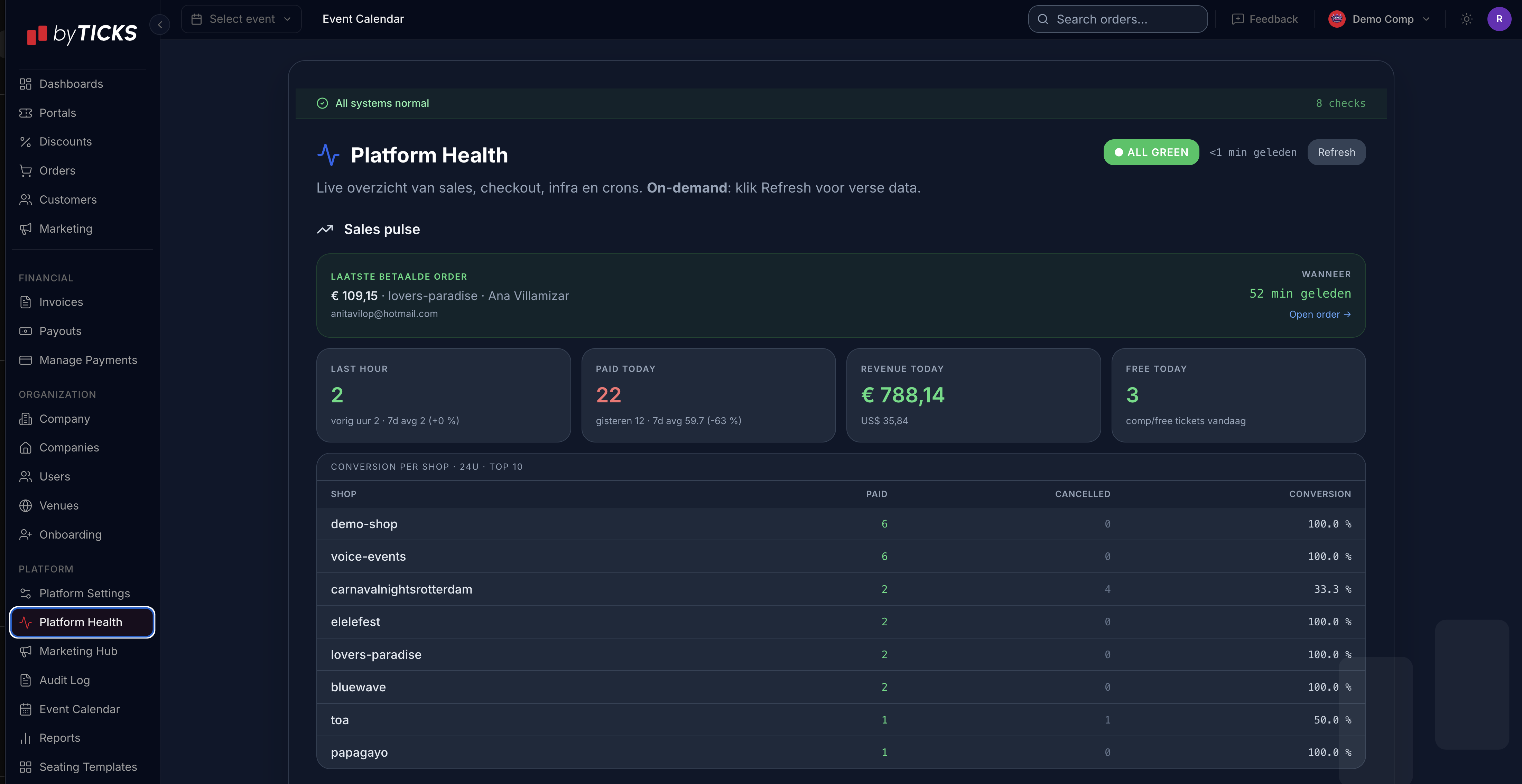Open the Demo Comp company switcher
This screenshot has height=784, width=1522.
[1379, 19]
